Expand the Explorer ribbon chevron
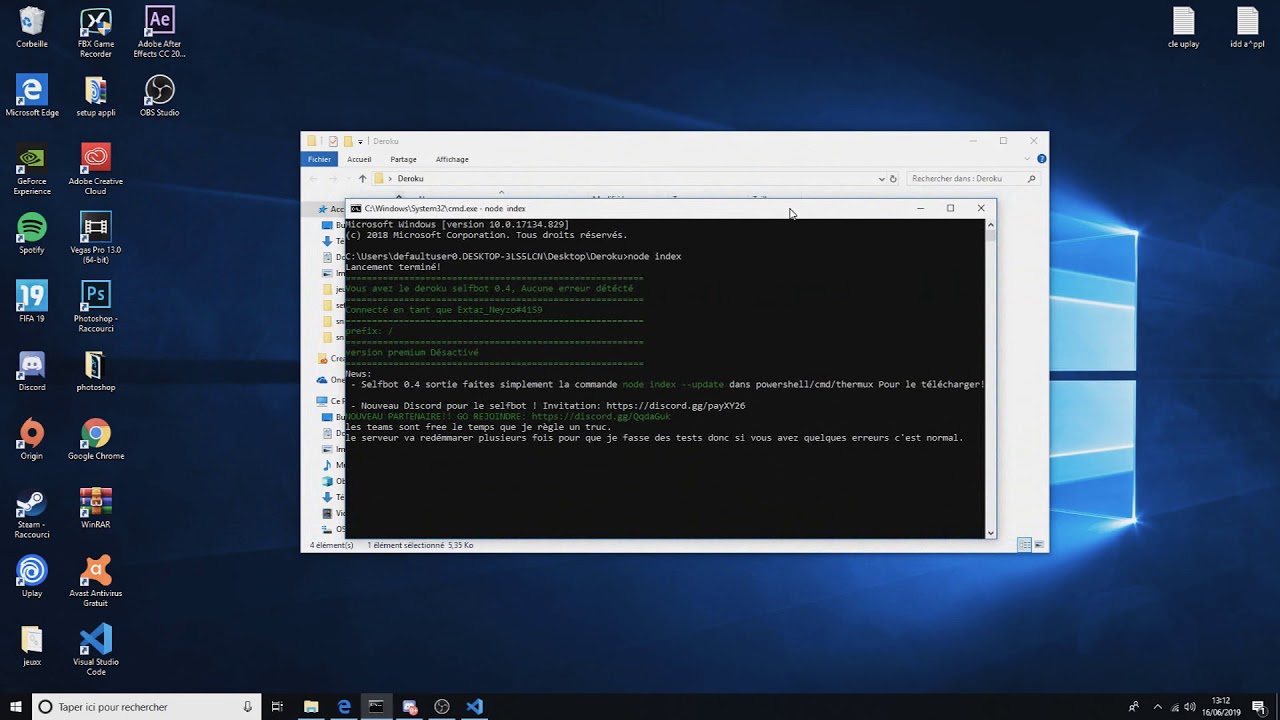The width and height of the screenshot is (1280, 720). [x=1029, y=159]
